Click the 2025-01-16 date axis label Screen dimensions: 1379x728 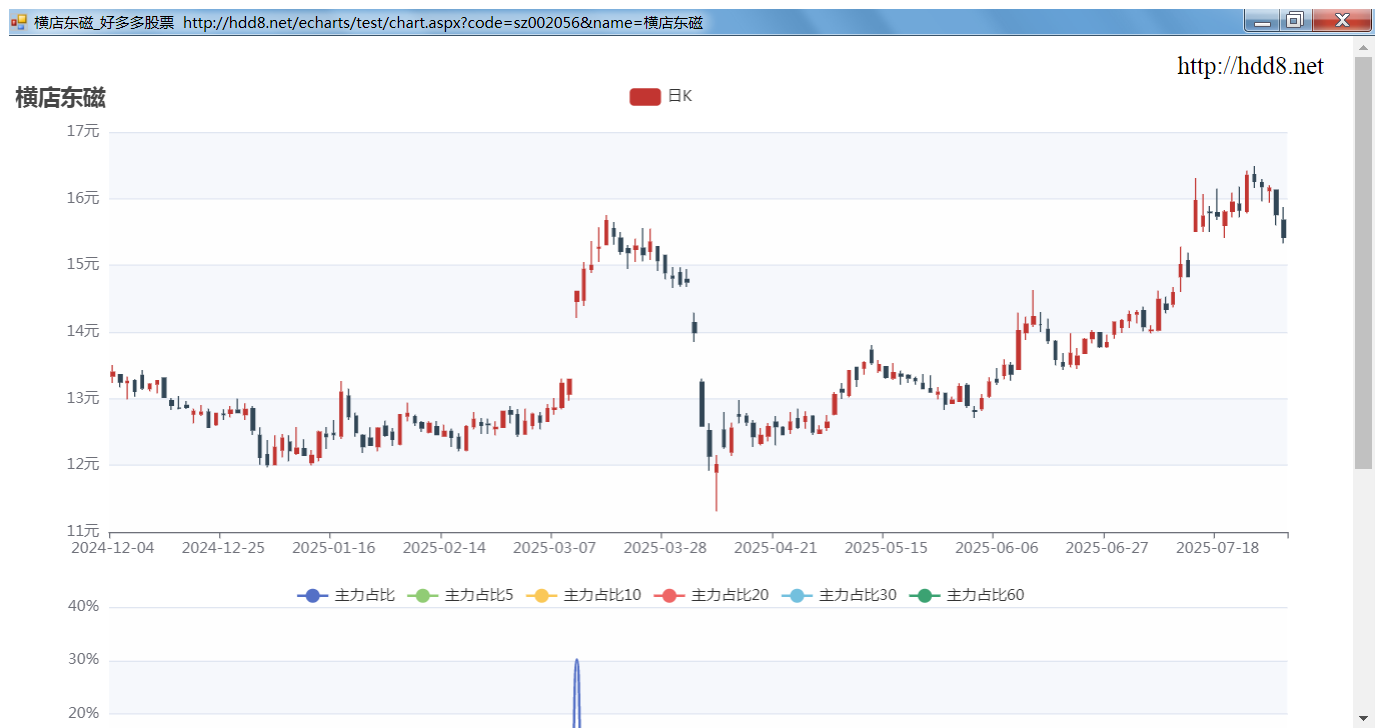333,548
